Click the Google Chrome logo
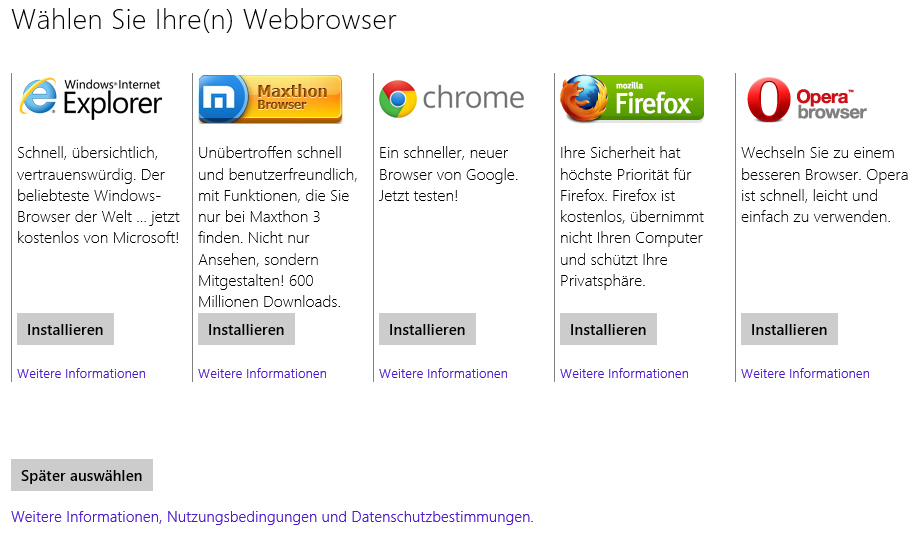 452,98
